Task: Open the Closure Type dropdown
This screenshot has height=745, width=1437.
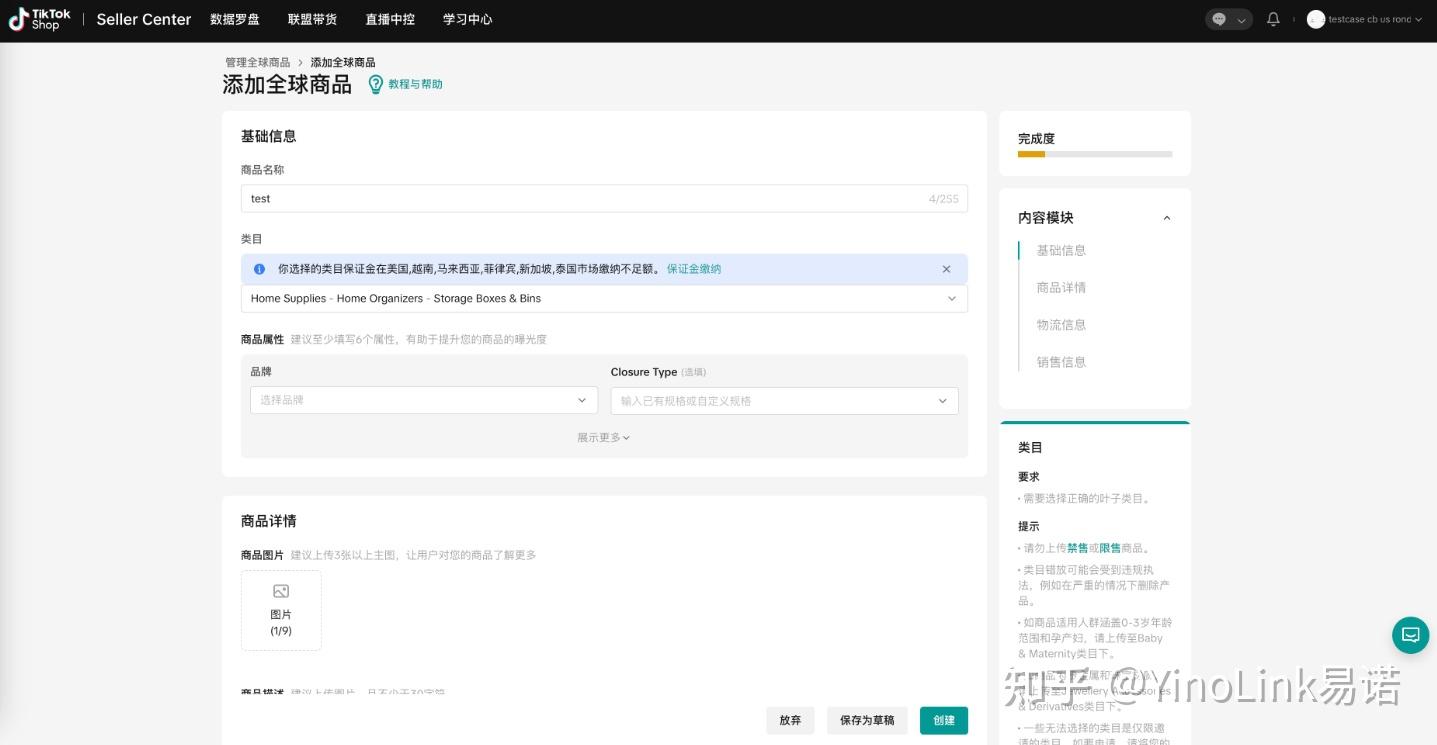Action: pos(785,401)
